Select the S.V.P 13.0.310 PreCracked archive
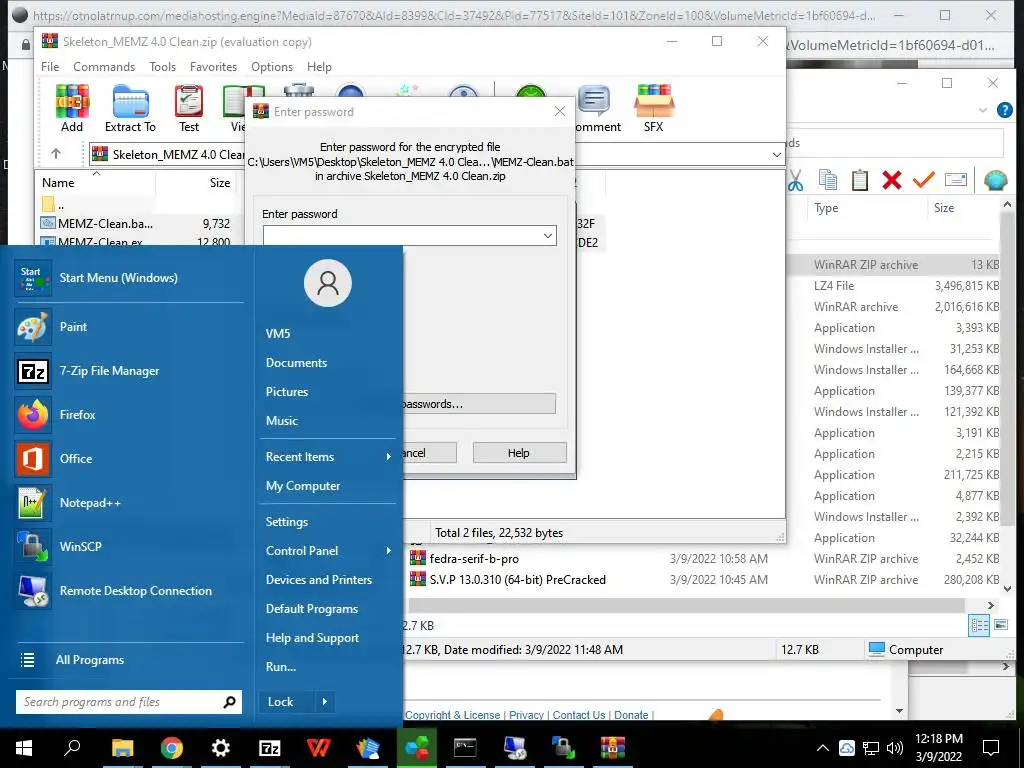This screenshot has width=1024, height=768. click(517, 579)
